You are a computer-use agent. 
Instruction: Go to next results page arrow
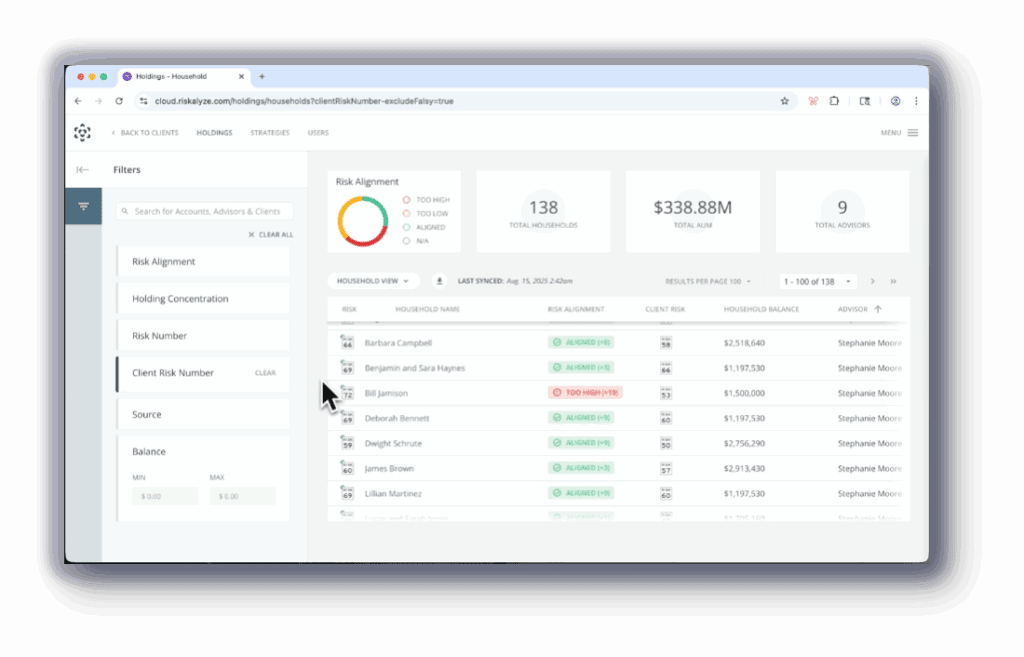pyautogui.click(x=872, y=281)
